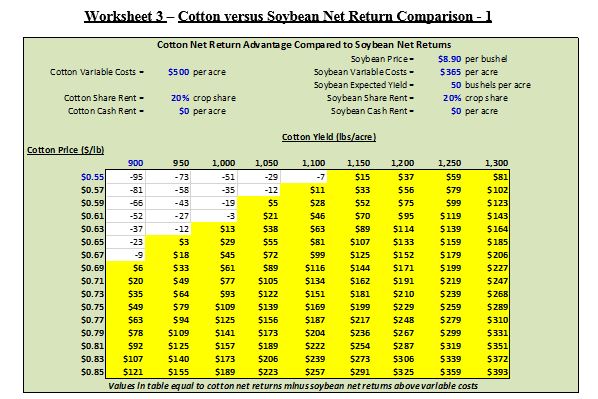
Task: Click the $164 cell in the $0.63 row
Action: pos(497,229)
